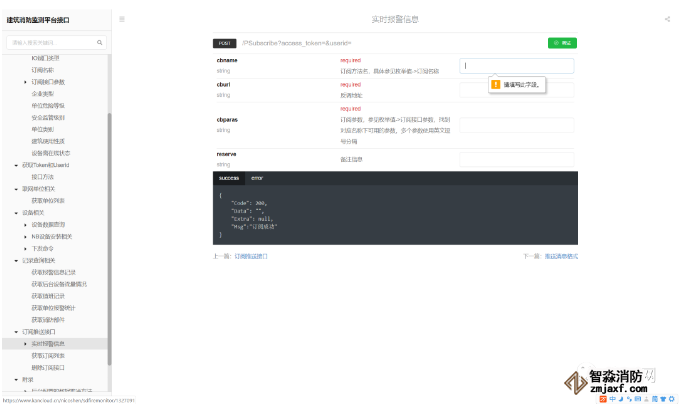680x404 pixels.
Task: Select the success response tab
Action: (229, 177)
